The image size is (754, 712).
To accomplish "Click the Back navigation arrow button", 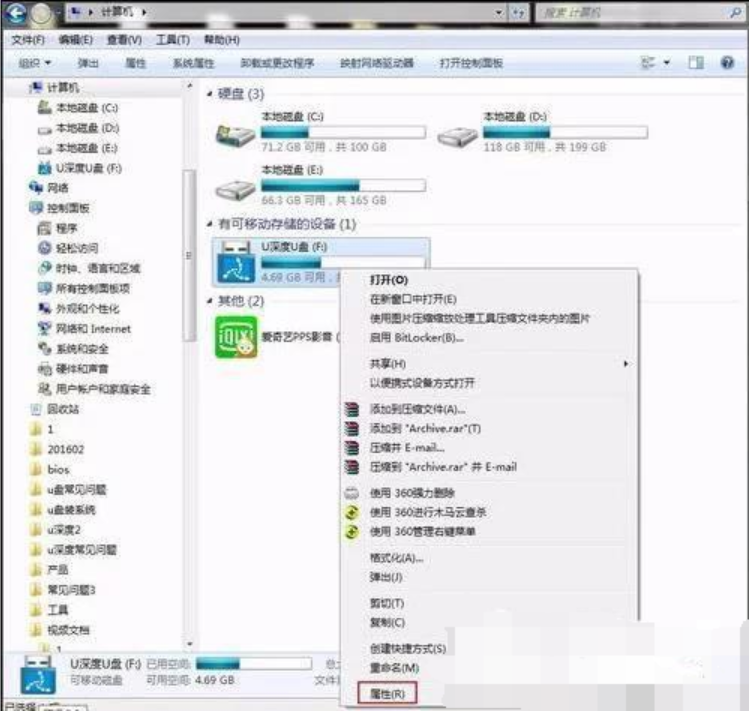I will (15, 14).
